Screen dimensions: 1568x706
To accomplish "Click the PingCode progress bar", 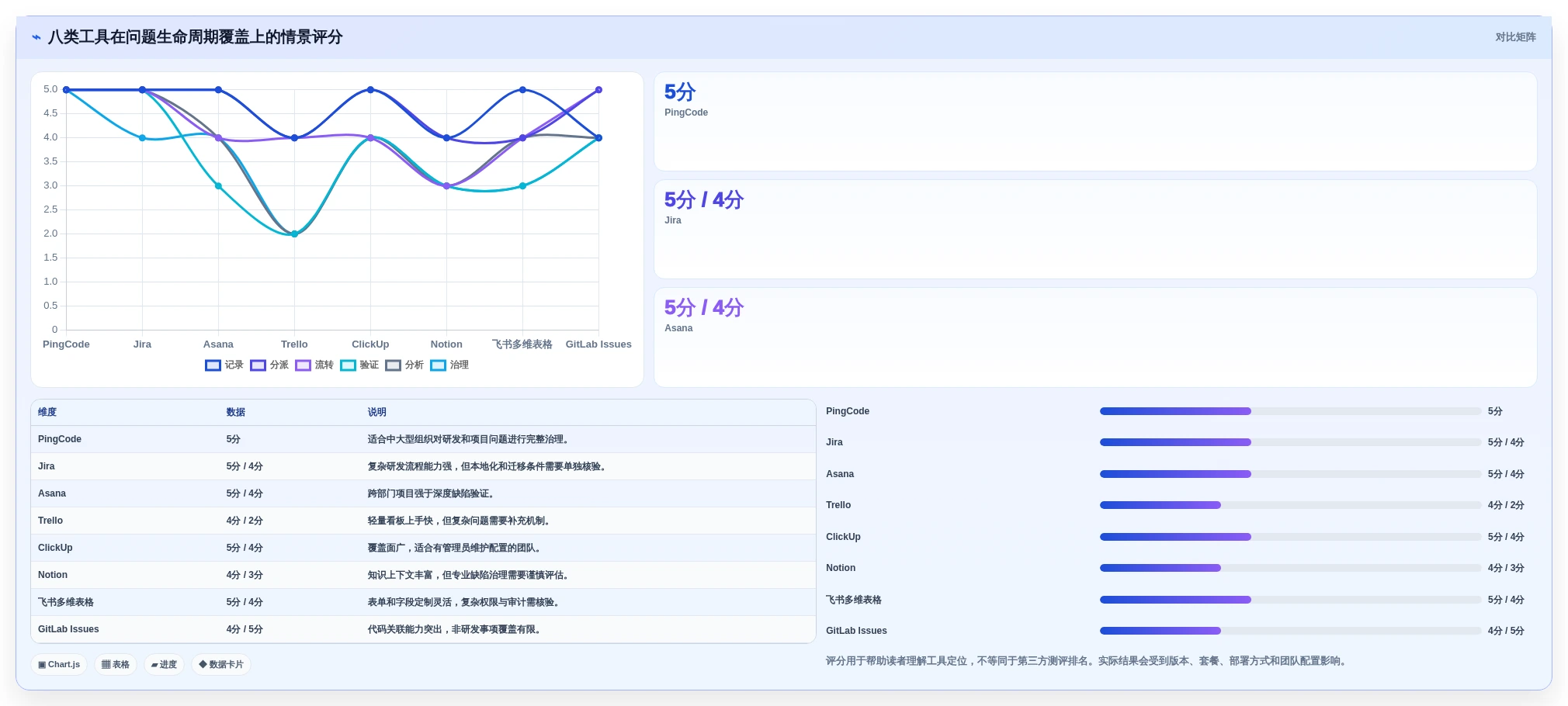I will click(x=1290, y=411).
